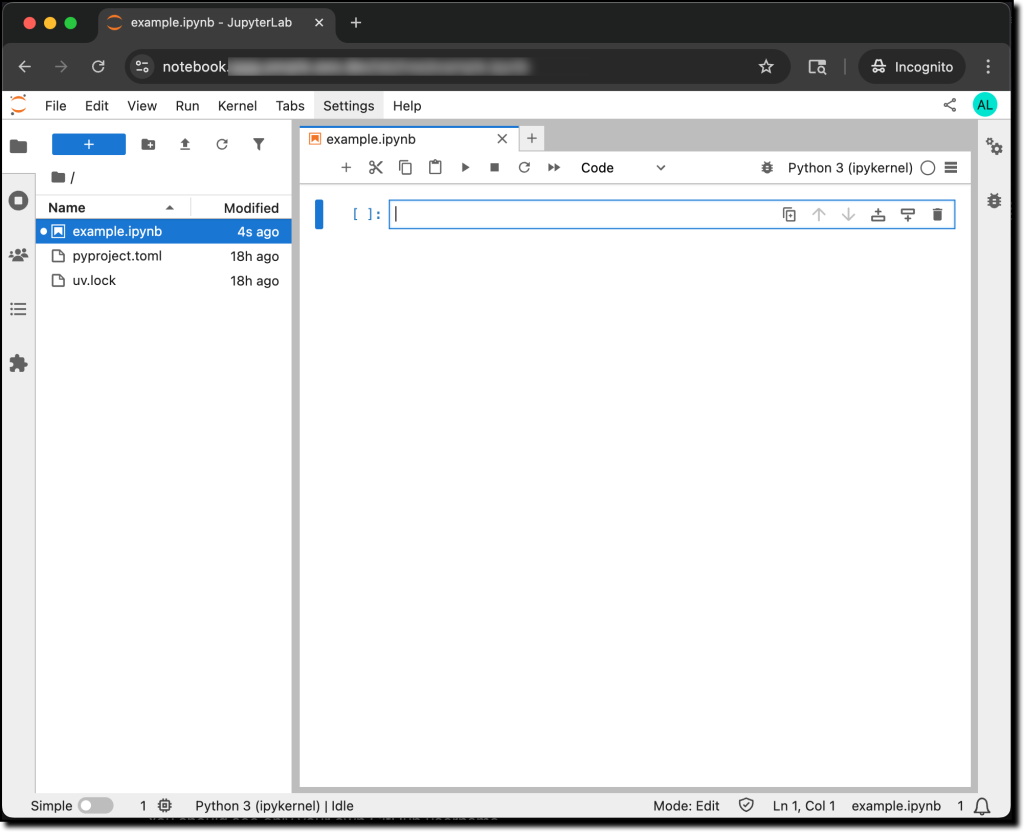Viewport: 1024px width, 832px height.
Task: Click the Running Terminals and Kernels sidebar icon
Action: click(18, 201)
